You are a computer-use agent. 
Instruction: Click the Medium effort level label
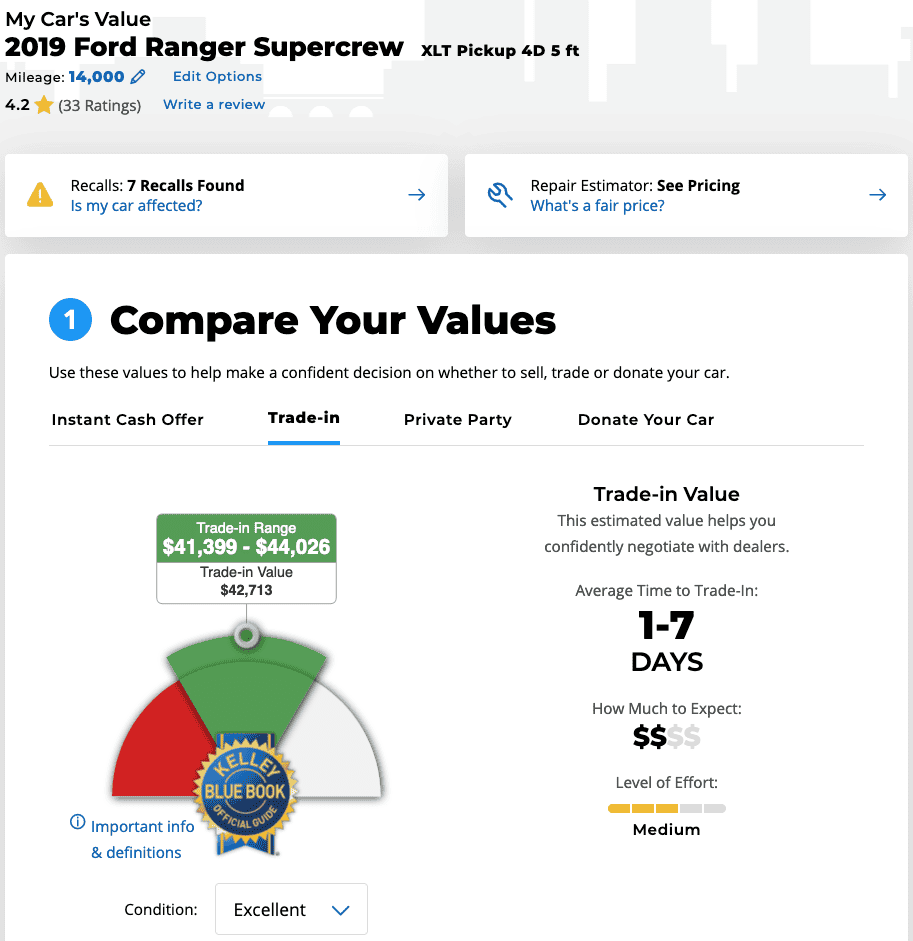click(x=666, y=829)
